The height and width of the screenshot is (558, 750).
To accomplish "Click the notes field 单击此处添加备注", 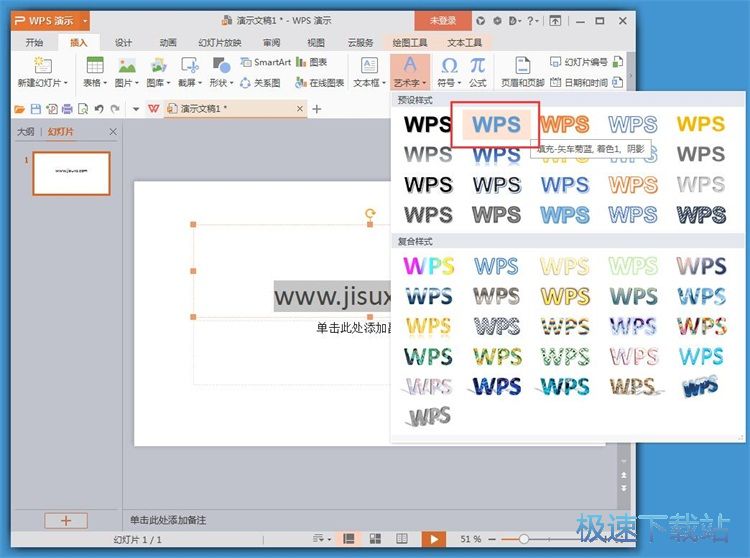I will click(x=168, y=520).
